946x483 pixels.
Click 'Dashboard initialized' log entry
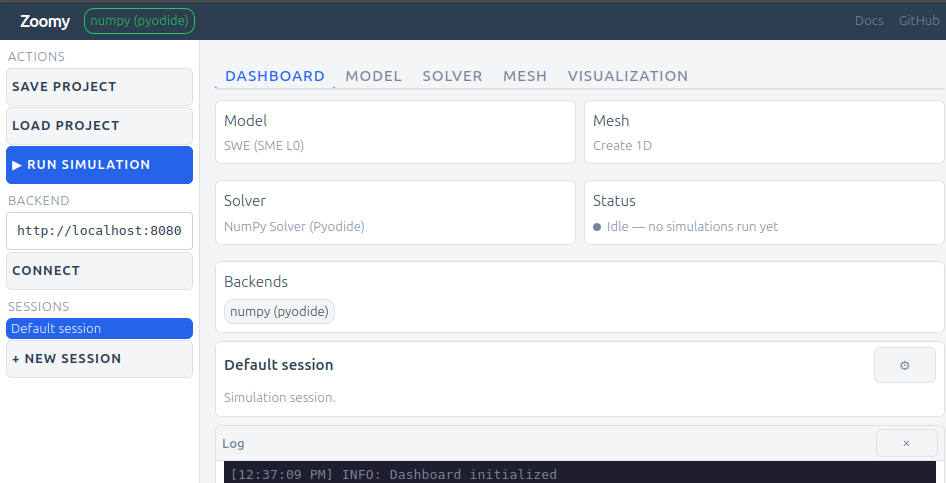[x=393, y=475]
